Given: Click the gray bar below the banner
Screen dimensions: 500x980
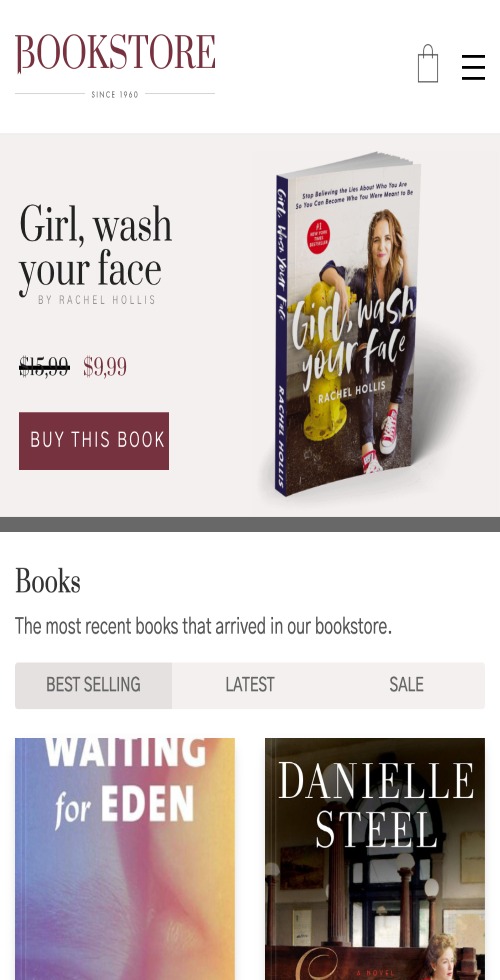Looking at the screenshot, I should point(250,524).
